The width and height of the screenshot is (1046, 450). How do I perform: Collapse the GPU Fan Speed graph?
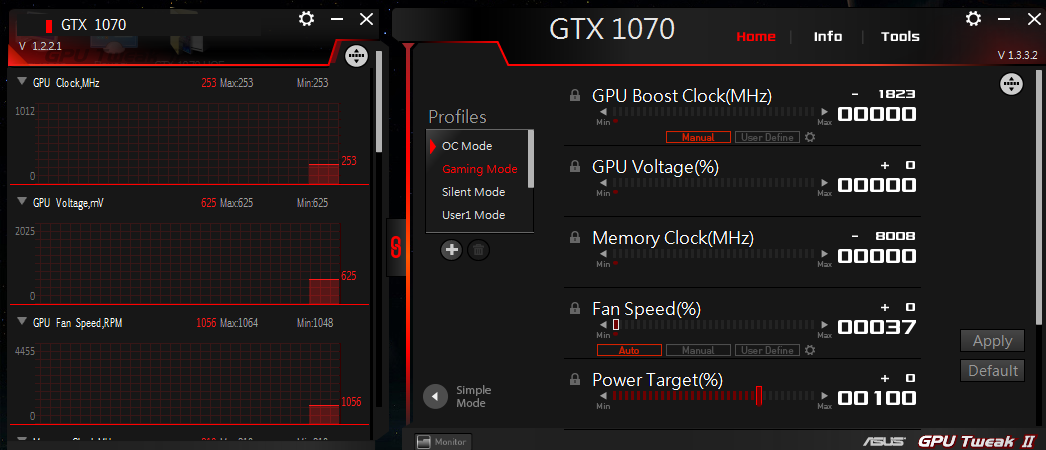(22, 322)
